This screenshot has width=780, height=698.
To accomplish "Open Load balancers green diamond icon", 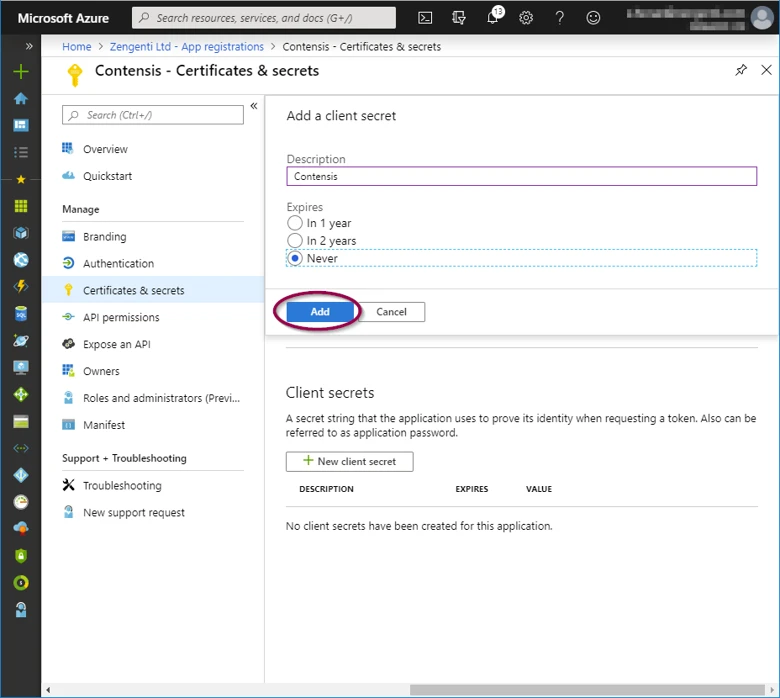I will tap(21, 395).
